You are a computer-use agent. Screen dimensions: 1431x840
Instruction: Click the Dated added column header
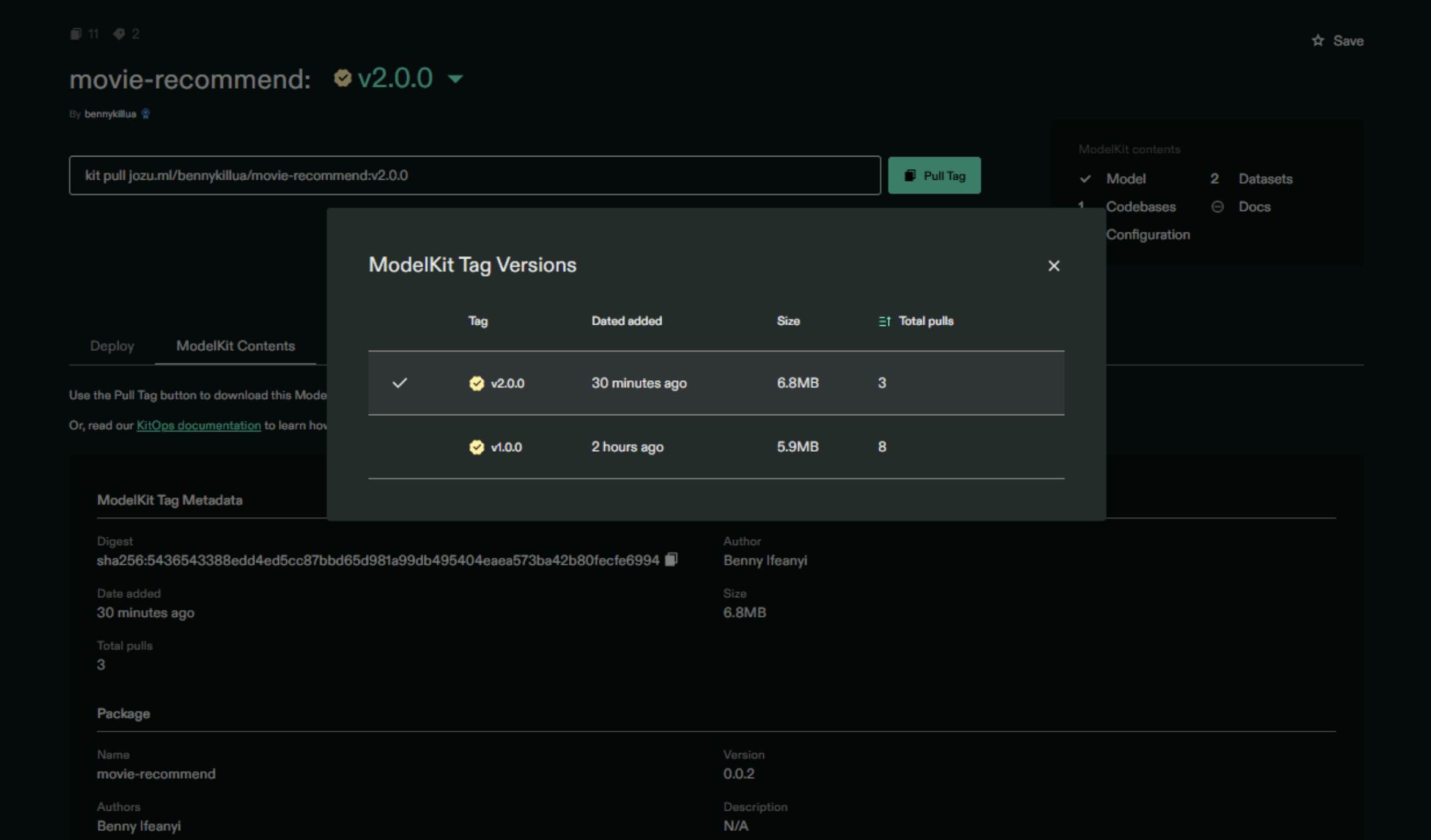click(x=626, y=321)
